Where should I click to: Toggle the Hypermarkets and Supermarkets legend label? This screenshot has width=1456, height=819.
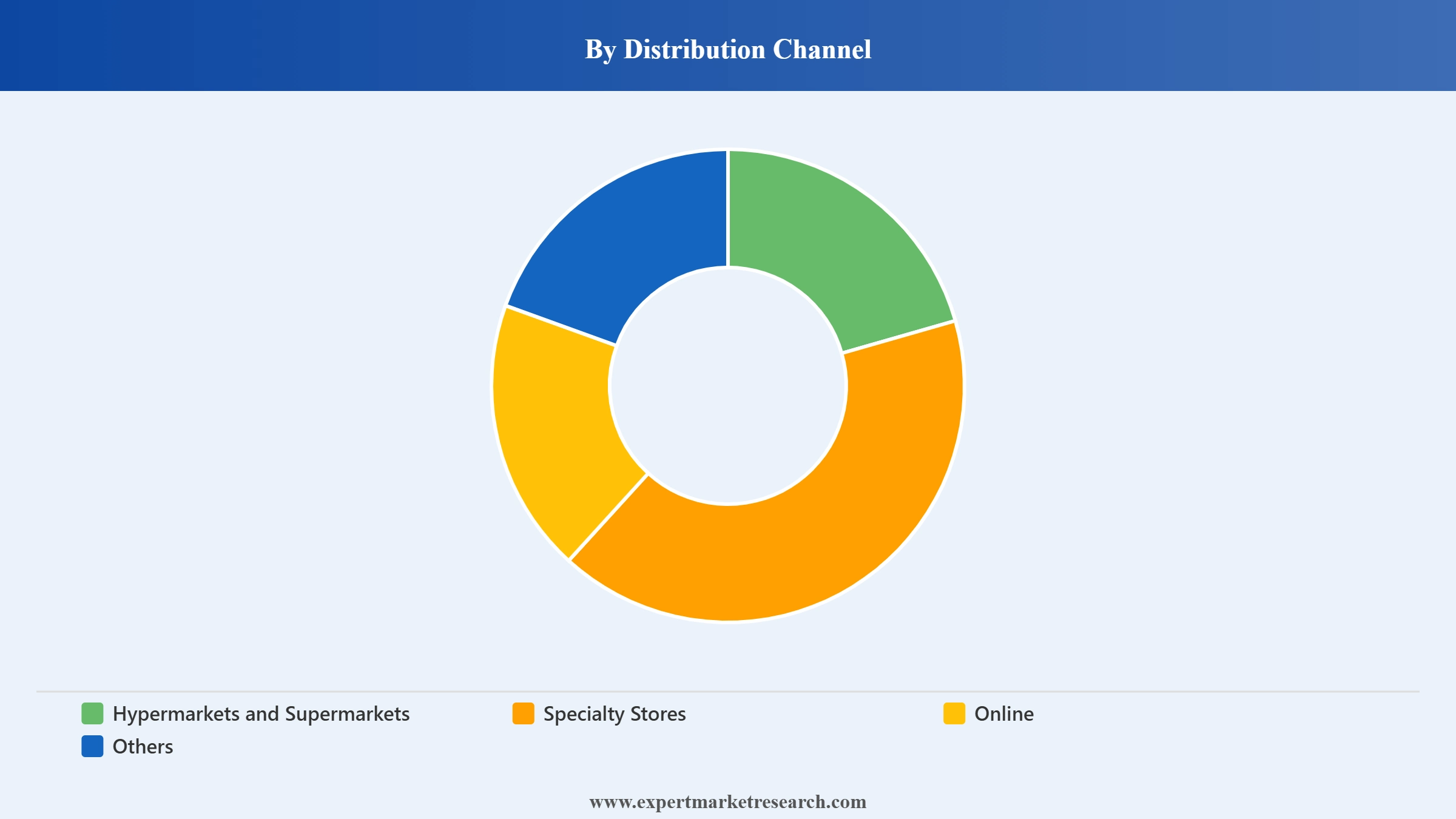tap(261, 714)
